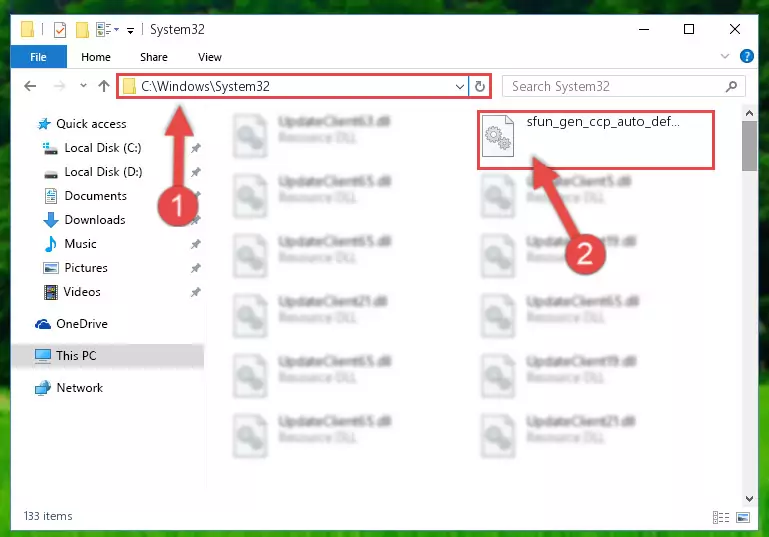The image size is (769, 537).
Task: Open the File ribbon tab
Action: click(38, 57)
